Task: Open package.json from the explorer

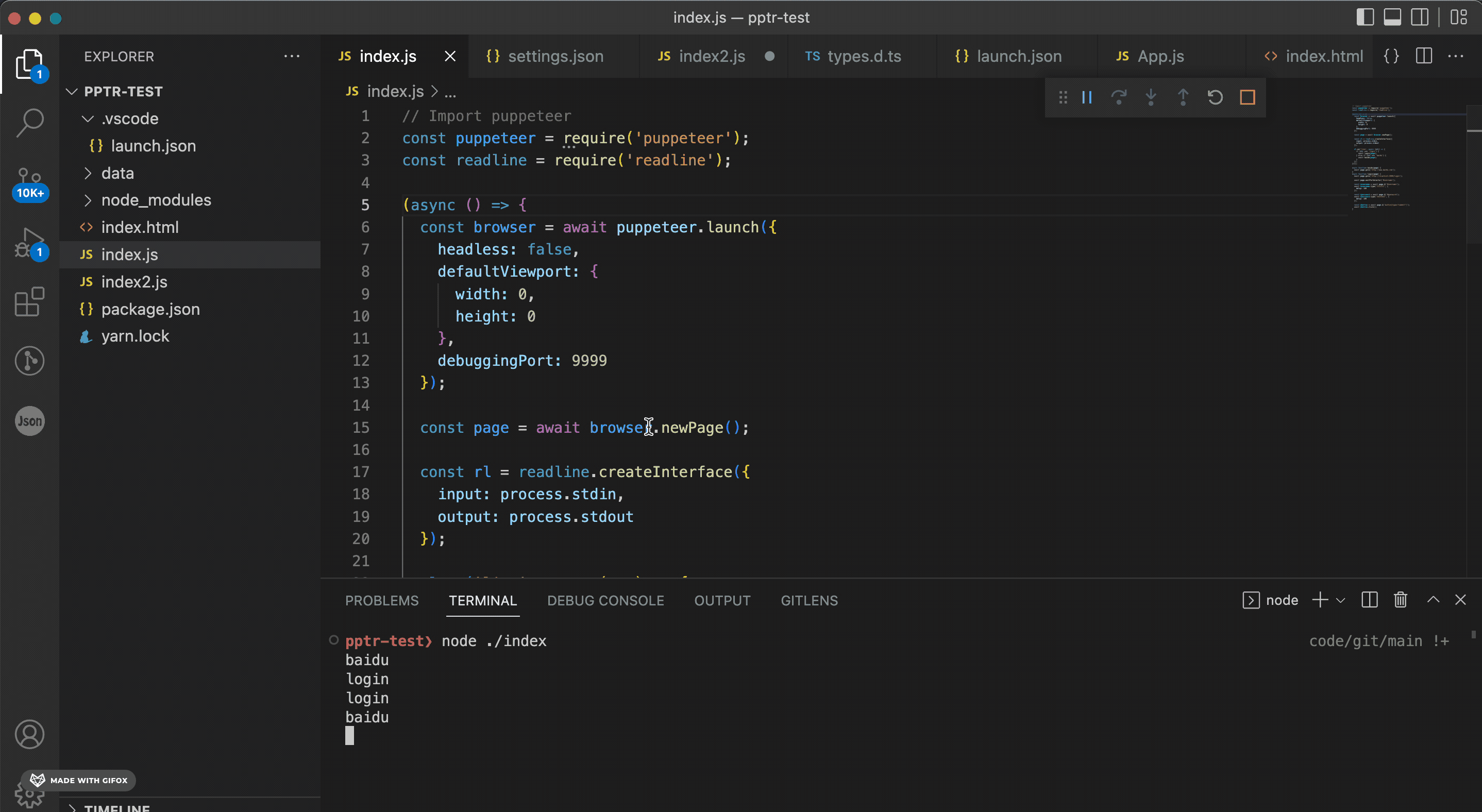Action: pos(150,309)
